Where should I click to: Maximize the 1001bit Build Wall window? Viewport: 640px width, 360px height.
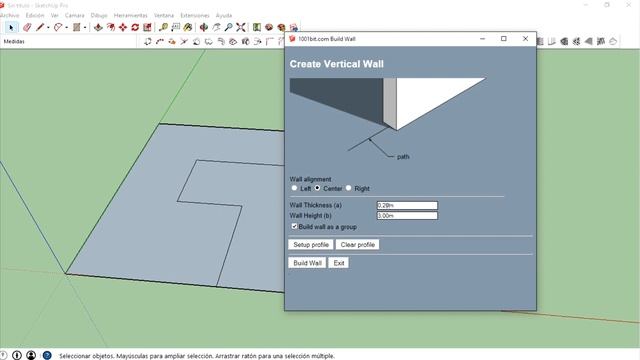504,39
